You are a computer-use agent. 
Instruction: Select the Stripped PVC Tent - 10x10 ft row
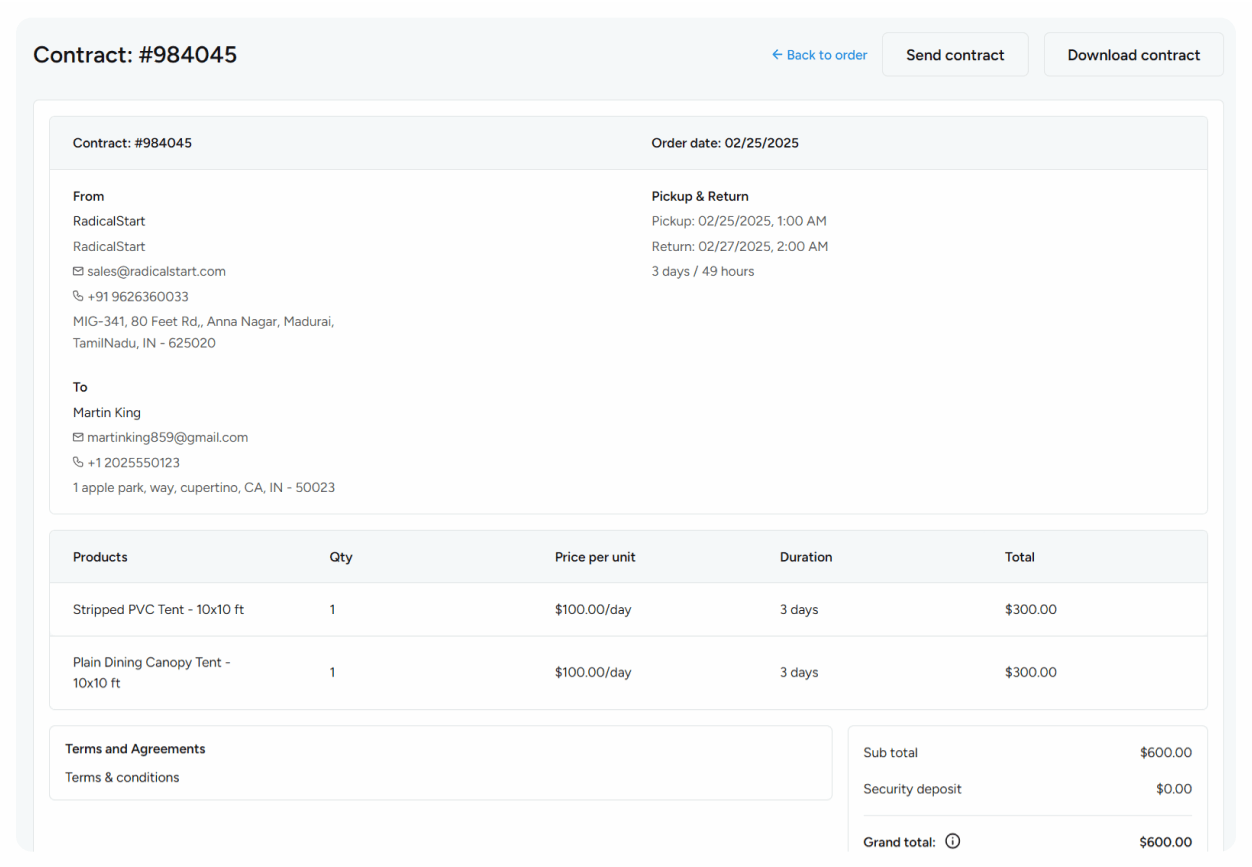[158, 609]
